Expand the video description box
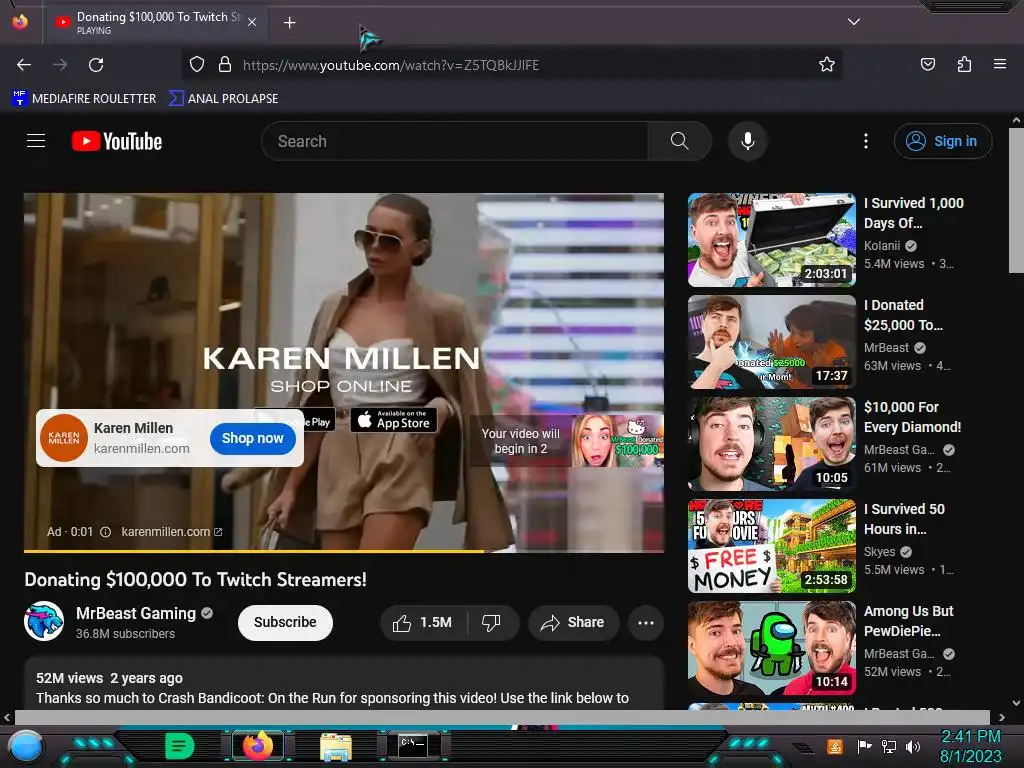1024x768 pixels. pos(344,684)
